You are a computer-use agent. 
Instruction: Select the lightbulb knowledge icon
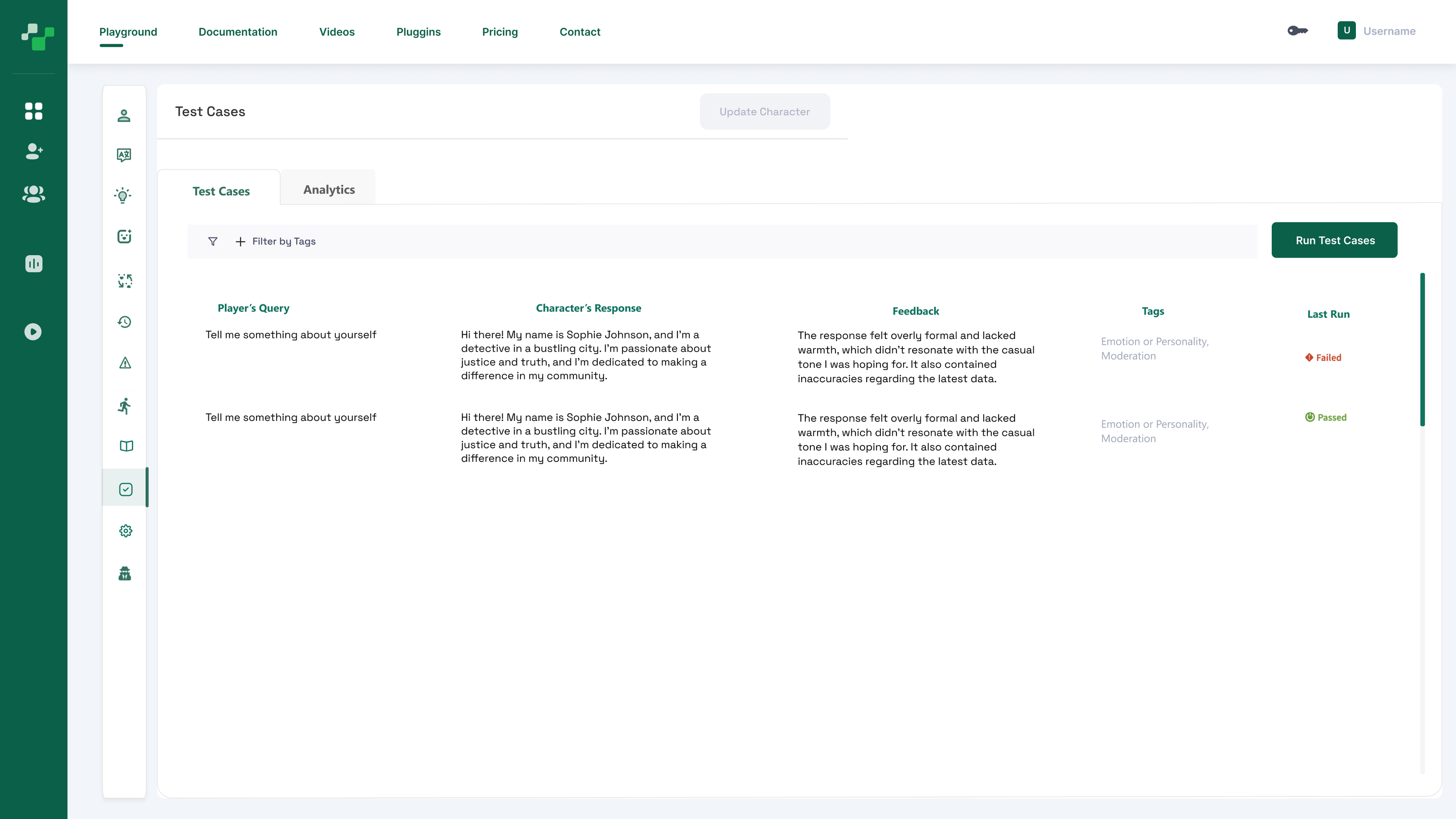click(x=123, y=196)
